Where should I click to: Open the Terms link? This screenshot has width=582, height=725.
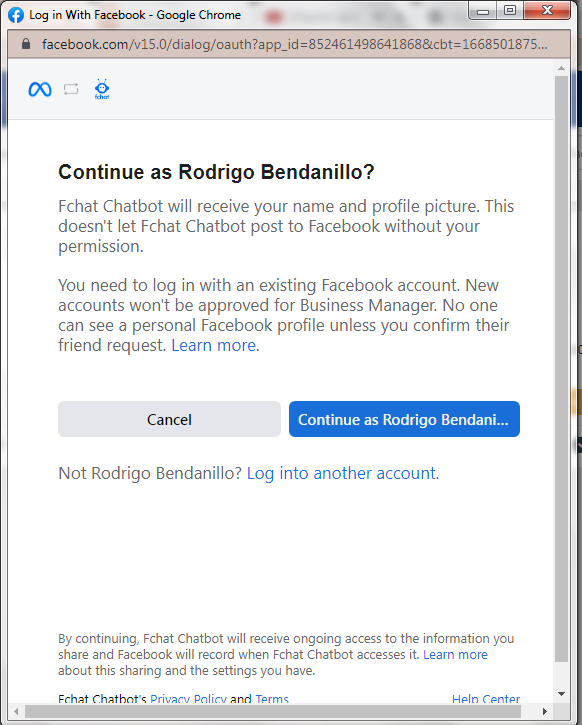click(272, 699)
